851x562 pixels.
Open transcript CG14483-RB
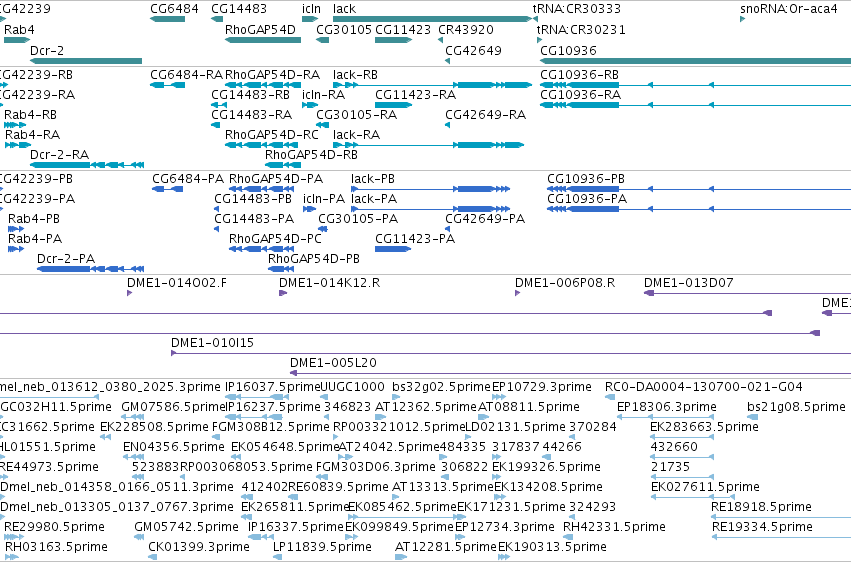click(x=219, y=105)
